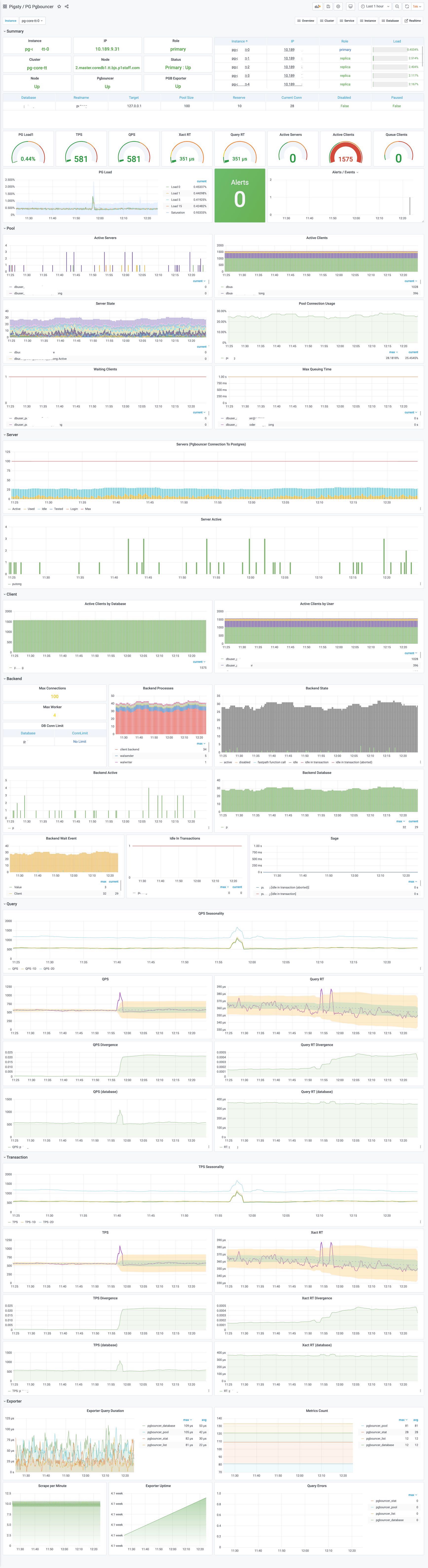Open the dashboards grid icon beside Pigsty
Viewport: 428px width, 1568px height.
pos(5,7)
